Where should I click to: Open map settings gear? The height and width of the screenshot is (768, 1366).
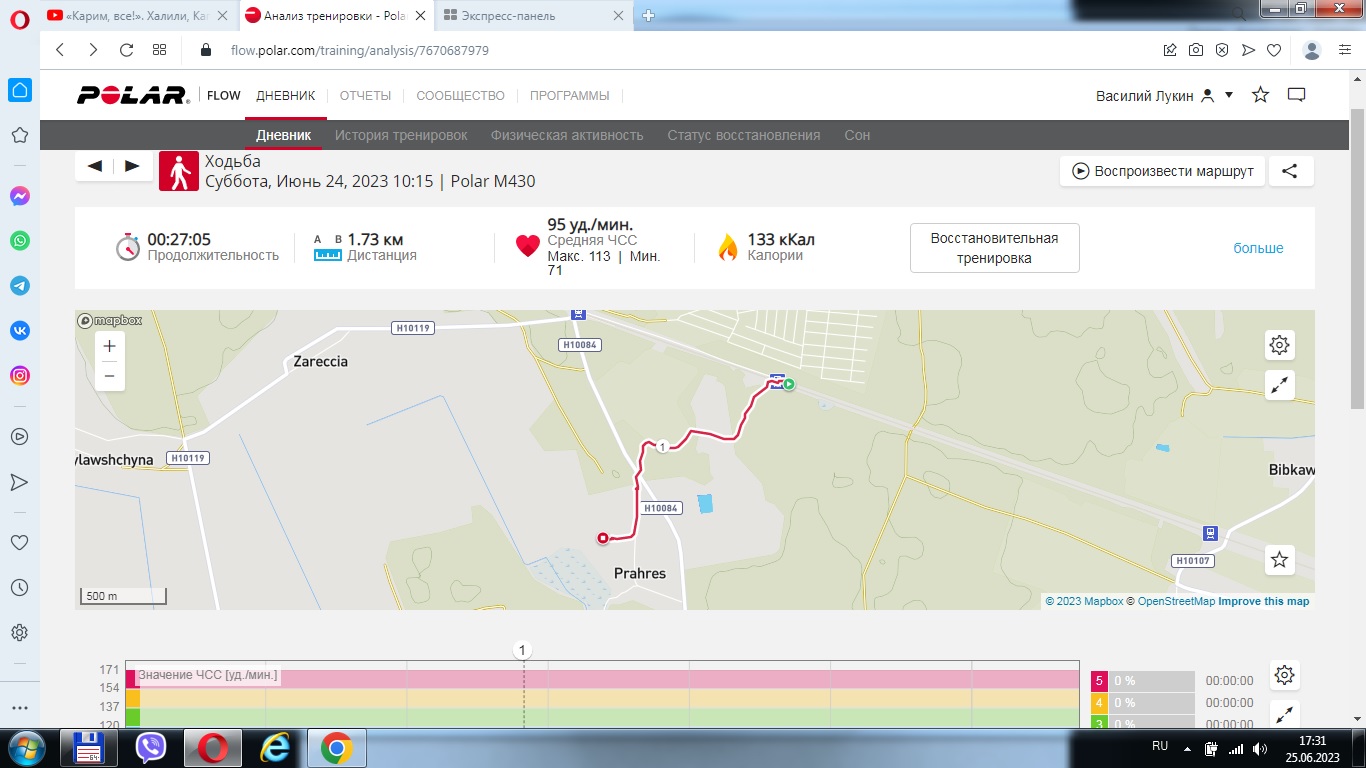(1279, 346)
